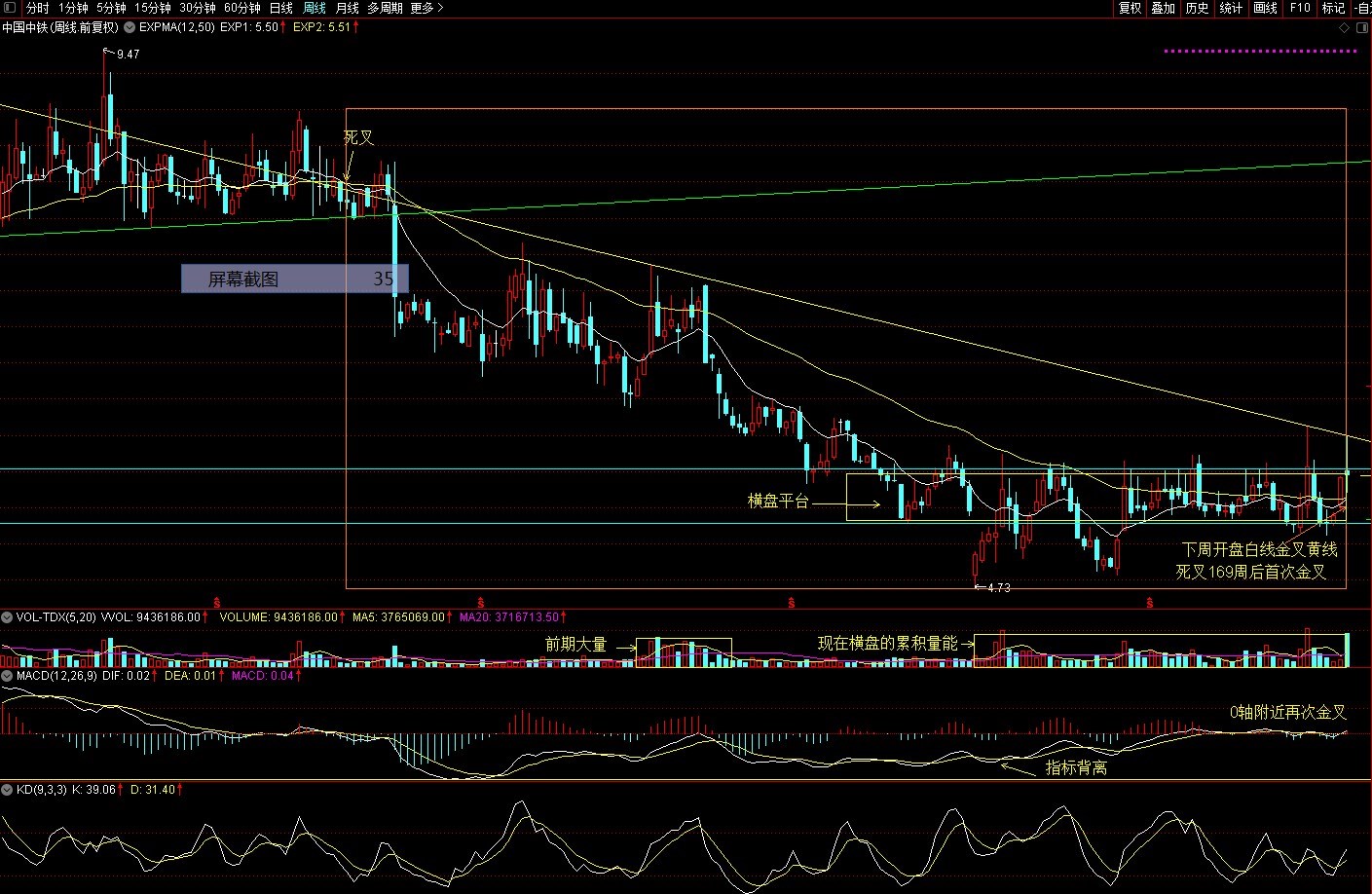Viewport: 1372px width, 894px height.
Task: Open the KD indicator dropdown arrow
Action: click(x=8, y=790)
